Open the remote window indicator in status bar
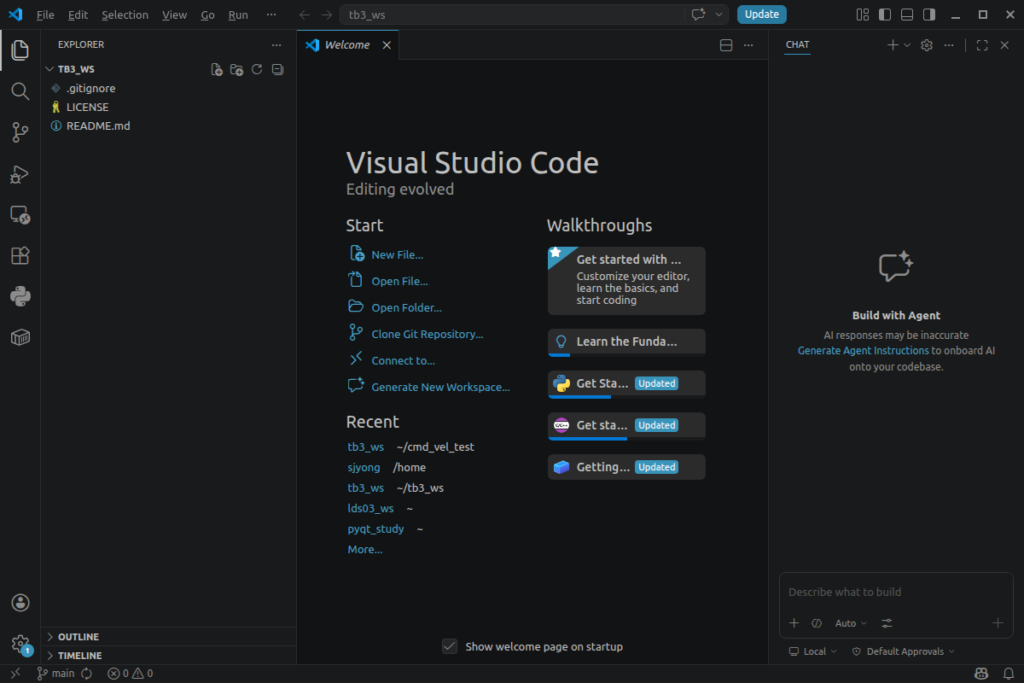 tap(15, 673)
